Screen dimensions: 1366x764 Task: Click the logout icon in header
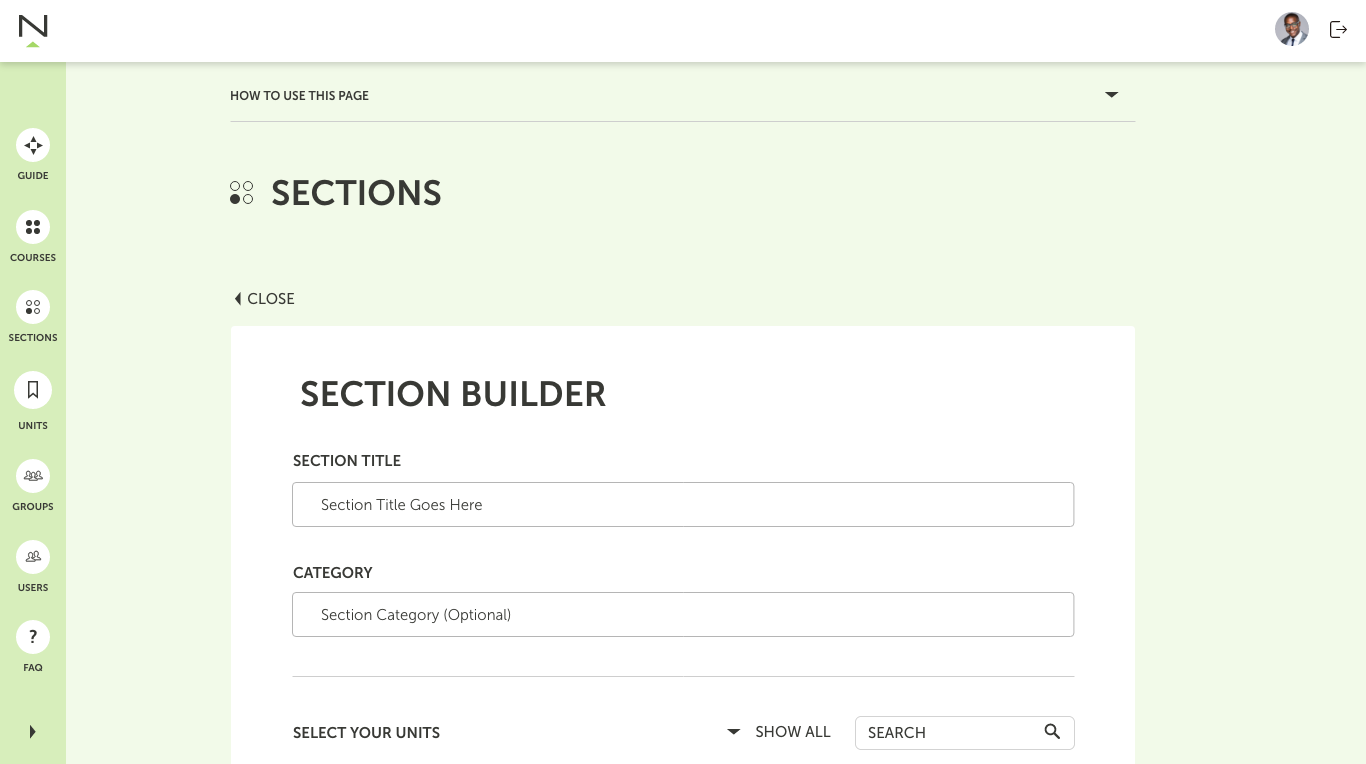[1338, 30]
